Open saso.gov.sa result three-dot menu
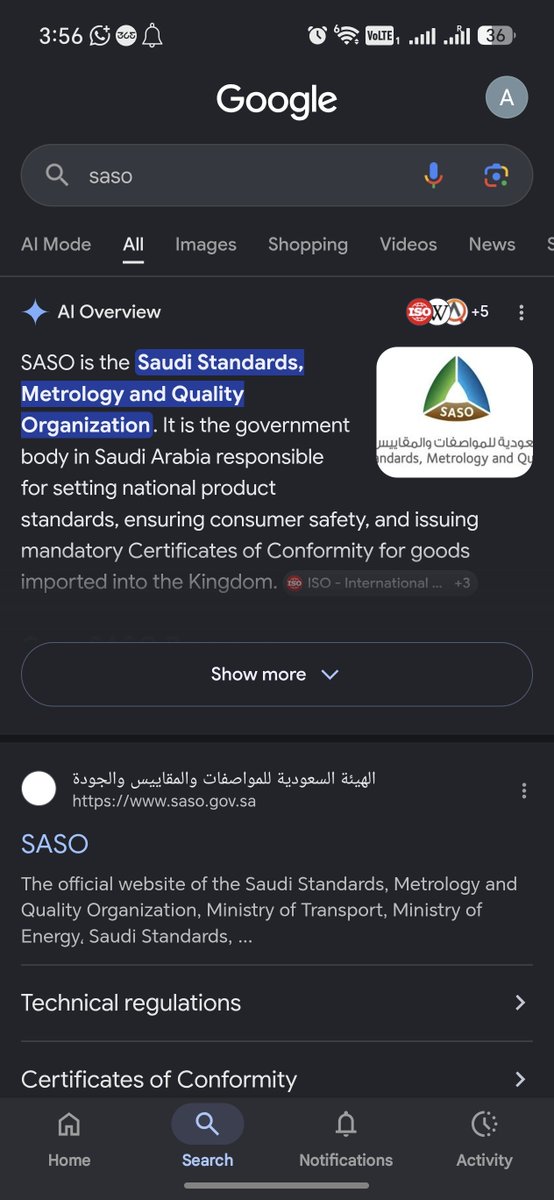 (523, 790)
